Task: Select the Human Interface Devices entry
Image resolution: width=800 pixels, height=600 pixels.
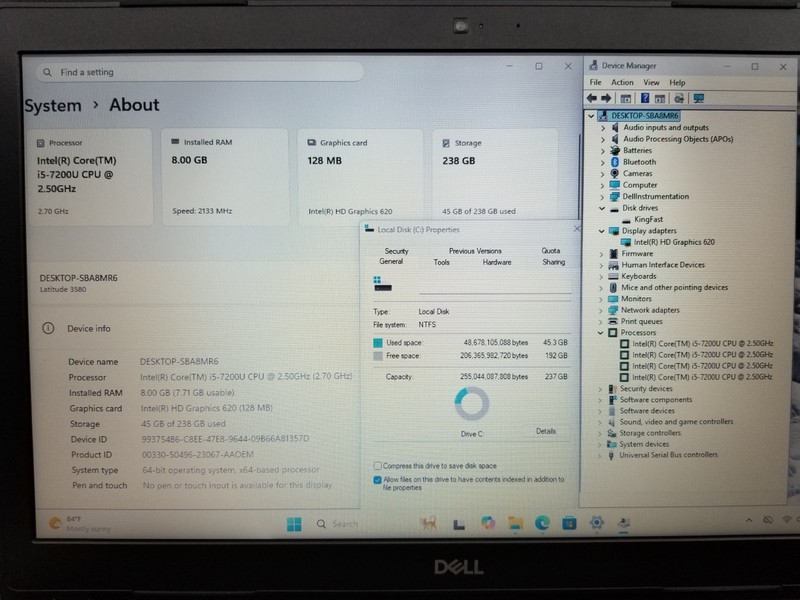Action: tap(663, 265)
